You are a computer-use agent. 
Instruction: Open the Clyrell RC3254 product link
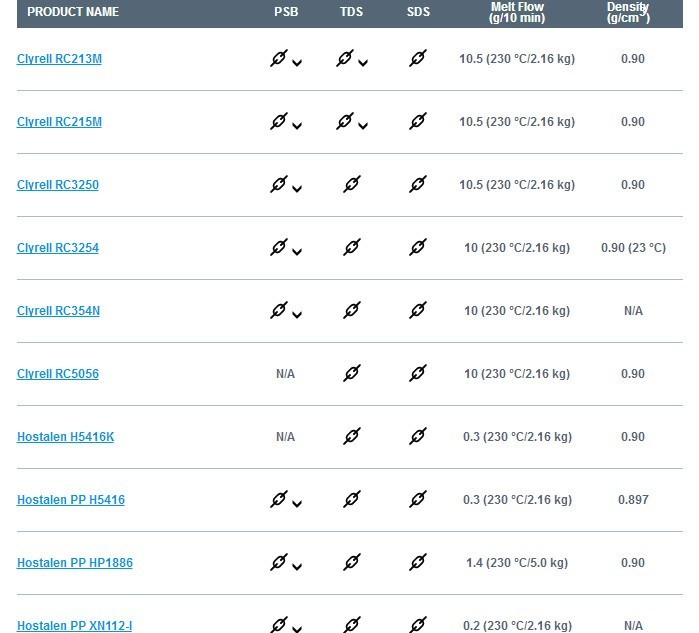click(58, 248)
